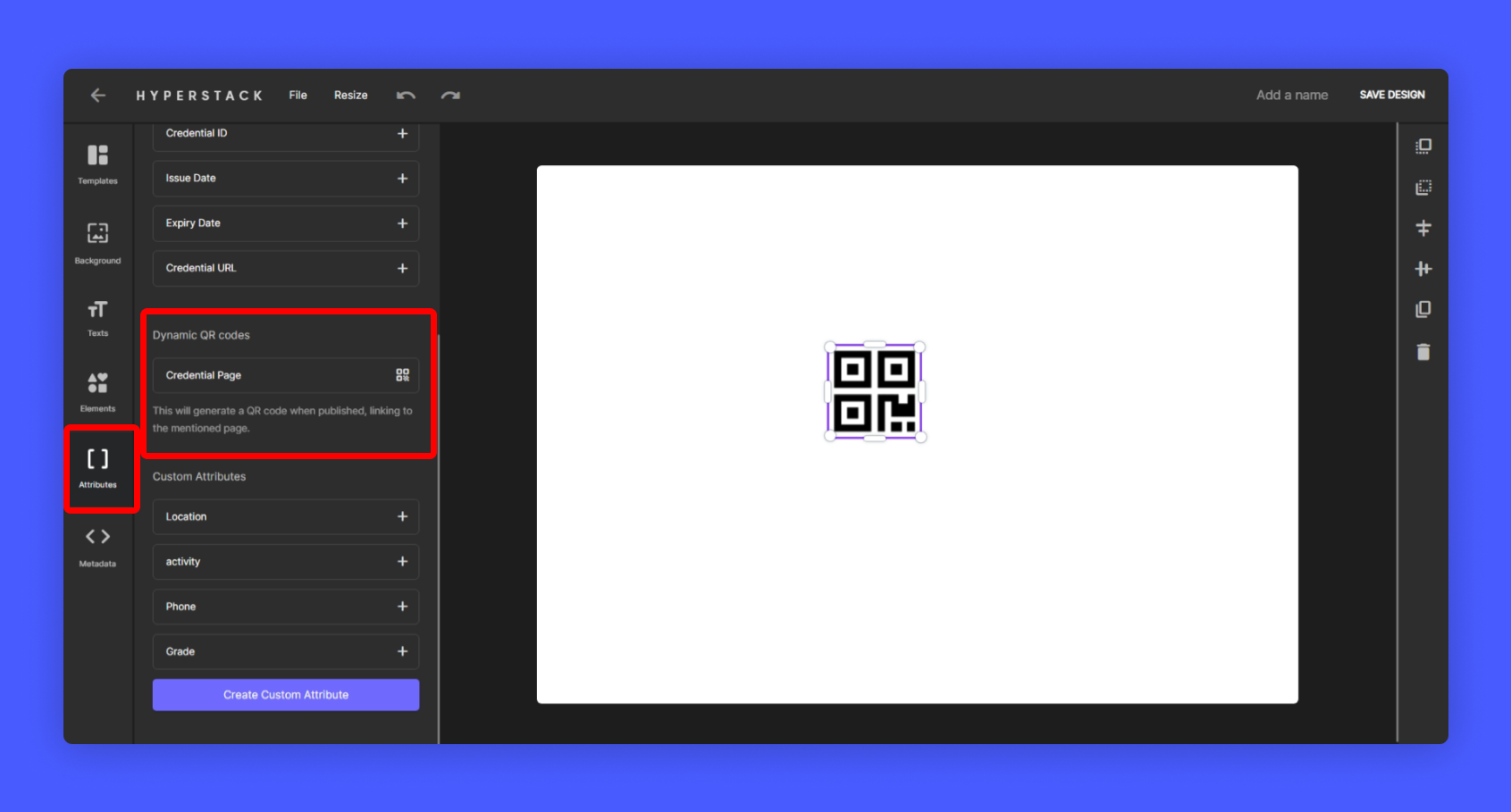Select the Attributes panel icon

click(x=97, y=468)
